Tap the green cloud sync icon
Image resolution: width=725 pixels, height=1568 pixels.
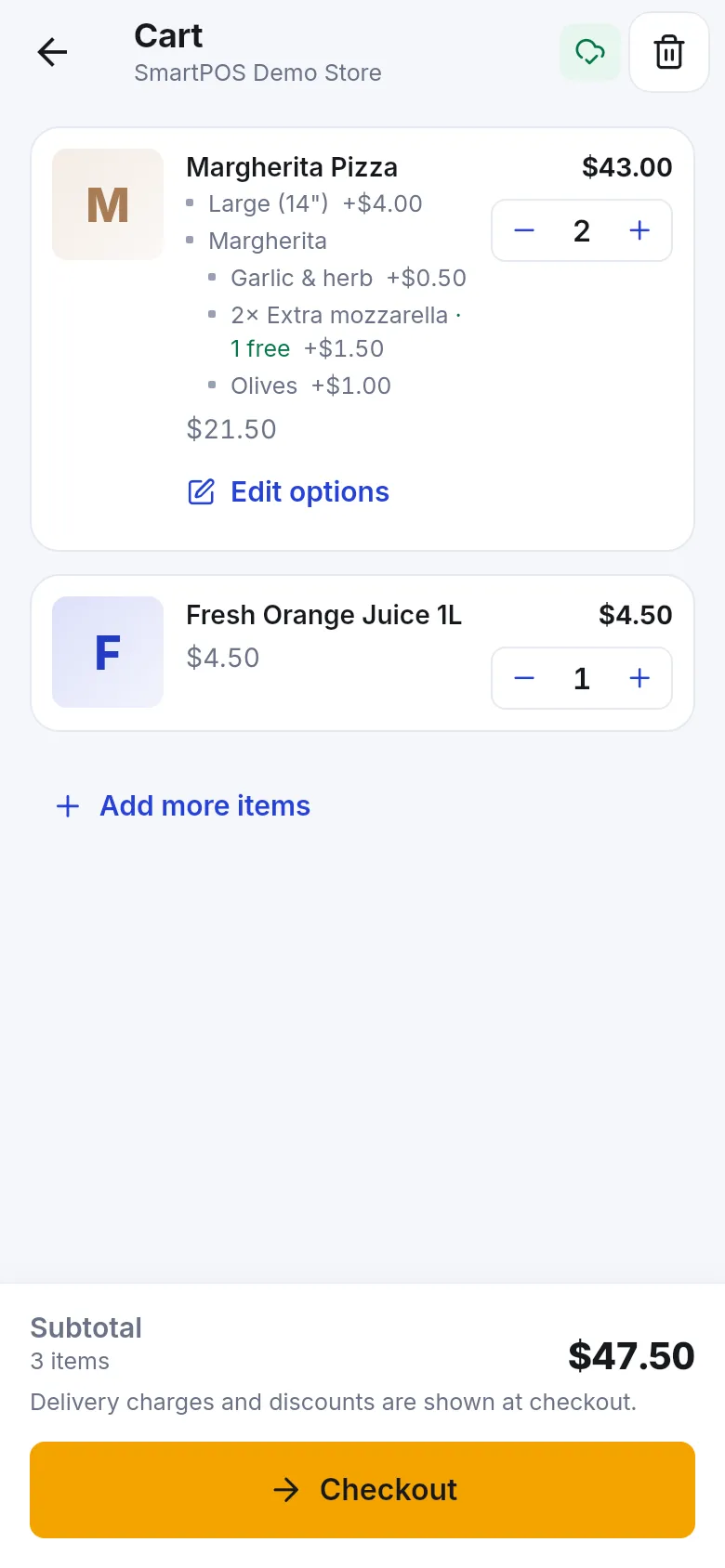click(589, 52)
